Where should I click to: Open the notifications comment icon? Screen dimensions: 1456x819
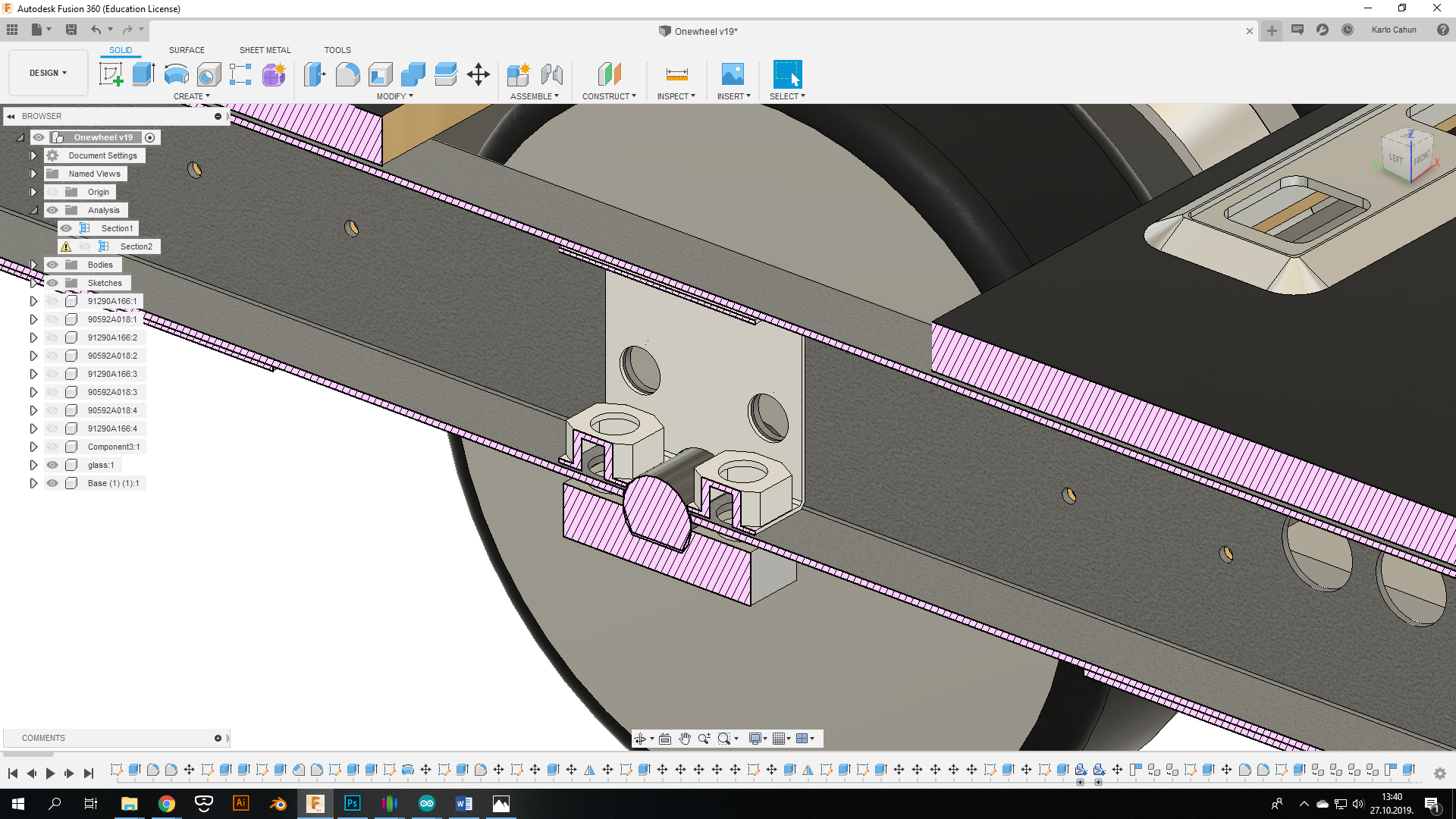[x=1298, y=30]
